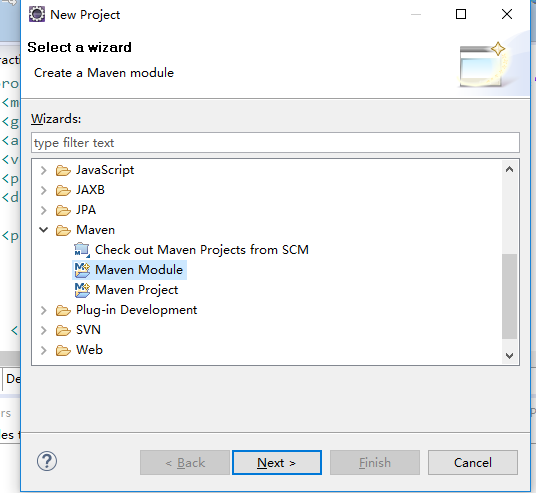Click the help question mark icon
Viewport: 536px width, 493px height.
pos(47,461)
